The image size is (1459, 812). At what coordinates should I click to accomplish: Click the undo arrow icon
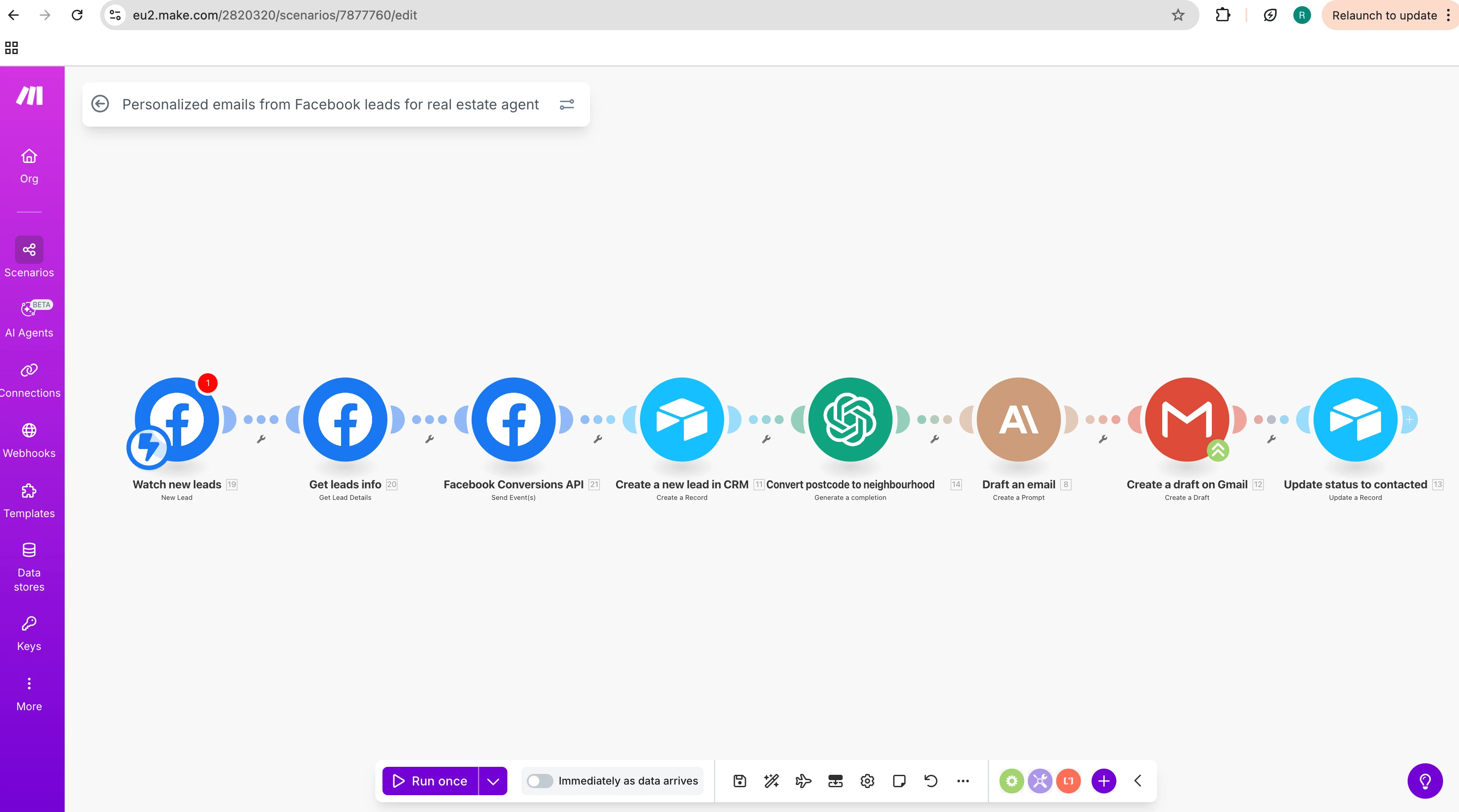click(x=931, y=781)
